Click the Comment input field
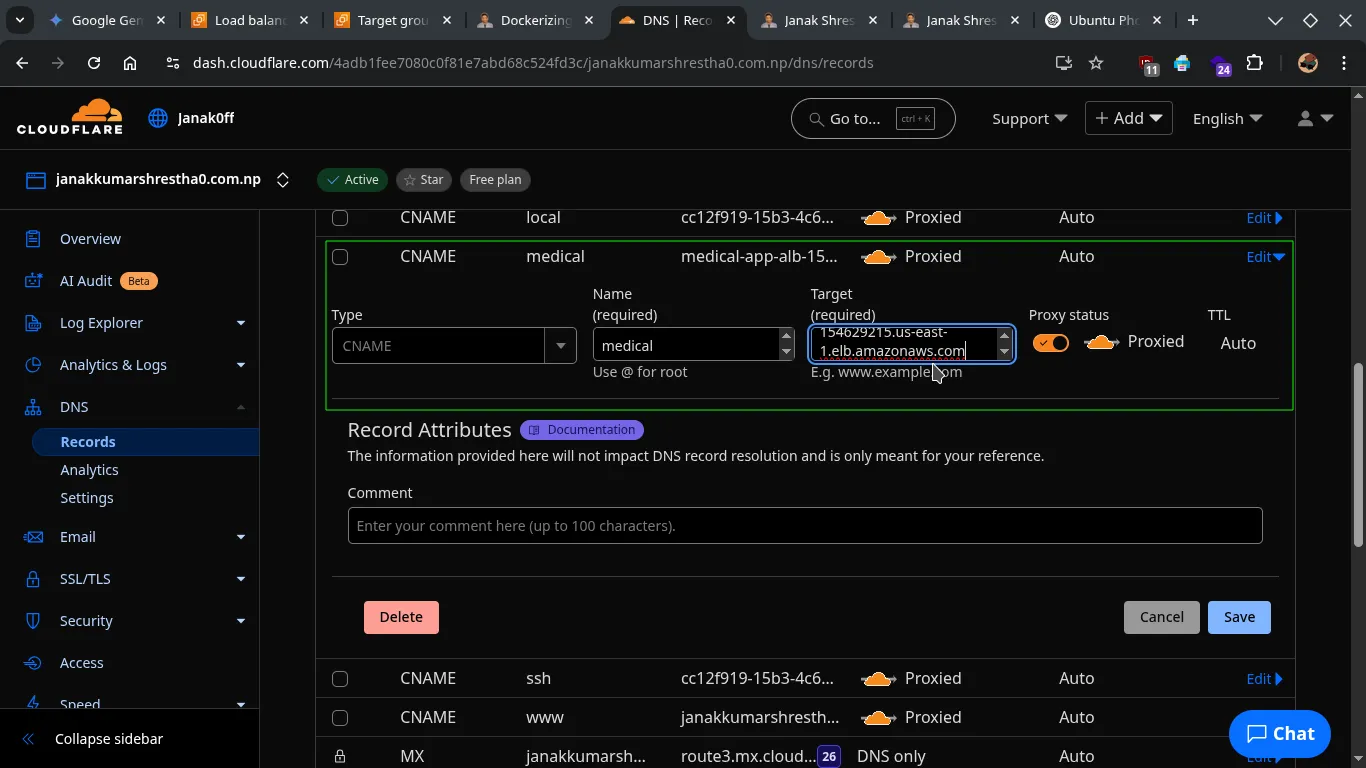Image resolution: width=1366 pixels, height=768 pixels. 804,526
